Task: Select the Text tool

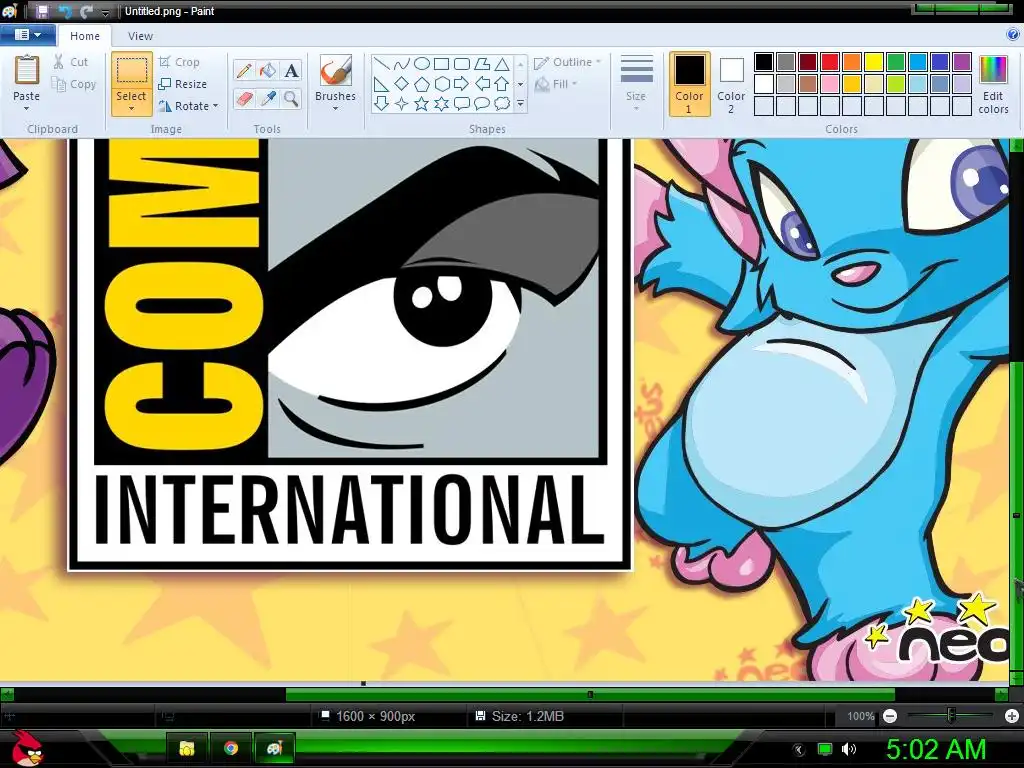Action: (x=291, y=70)
